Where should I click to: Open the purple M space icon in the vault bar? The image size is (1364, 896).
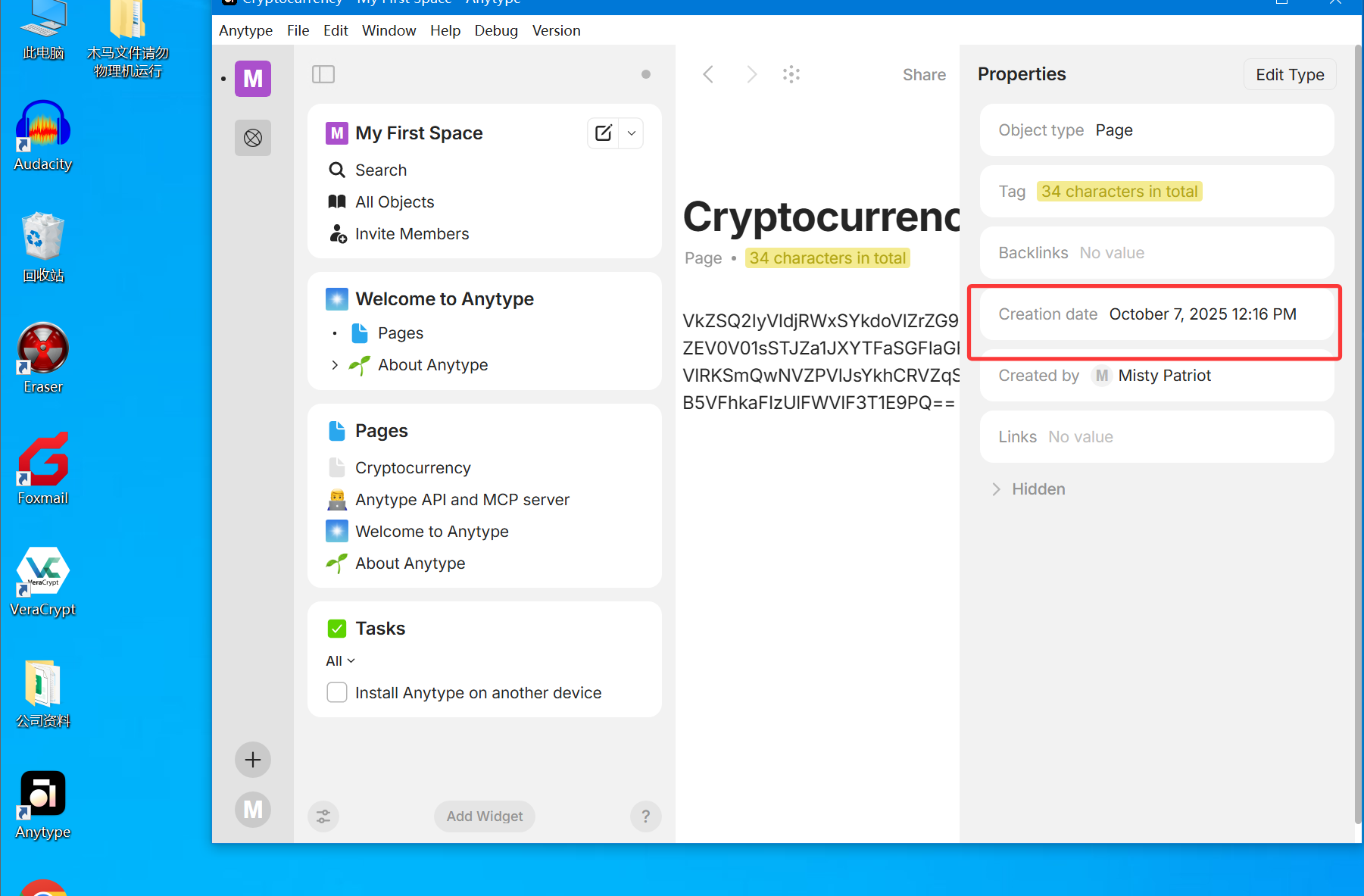click(253, 79)
